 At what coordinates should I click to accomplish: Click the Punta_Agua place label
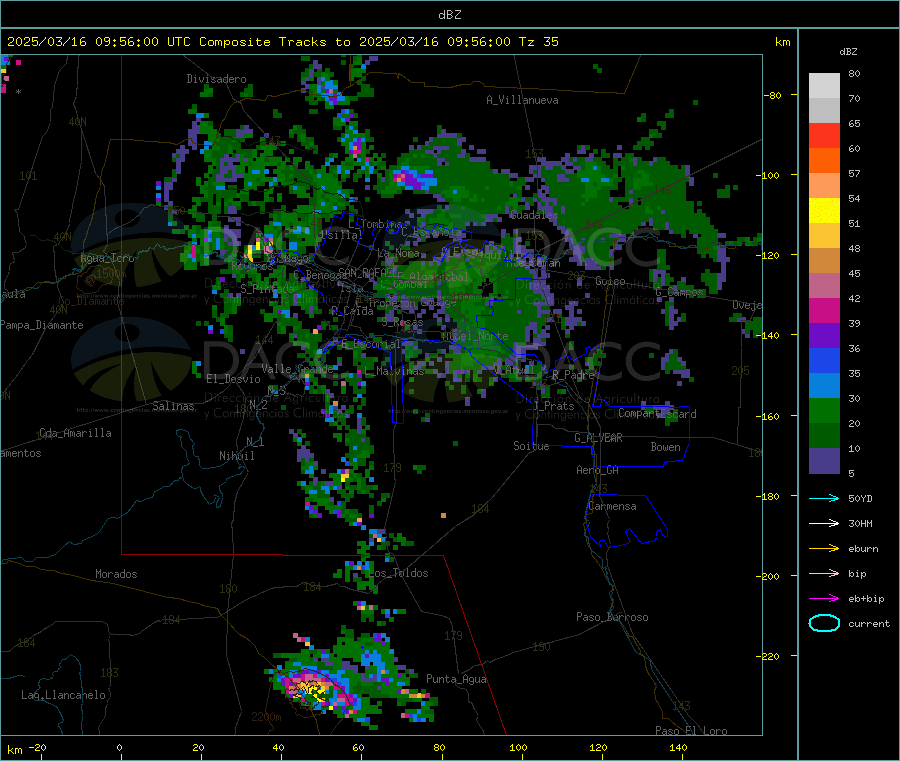pyautogui.click(x=456, y=679)
